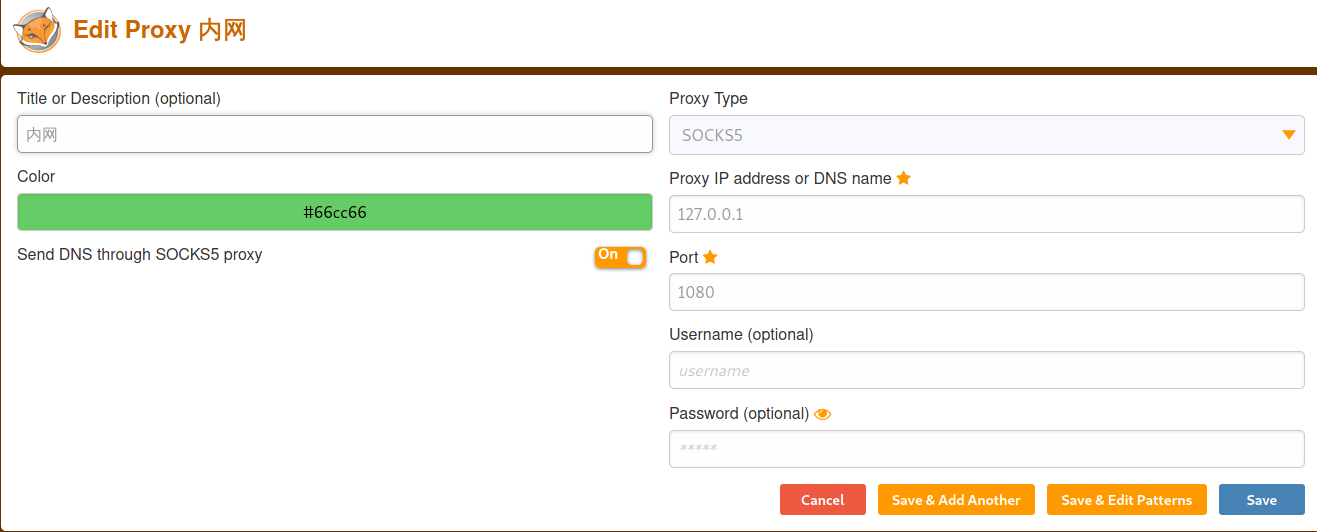Click the Proxy IP address field showing 127.0.0.1
Image resolution: width=1317 pixels, height=532 pixels.
pyautogui.click(x=986, y=214)
